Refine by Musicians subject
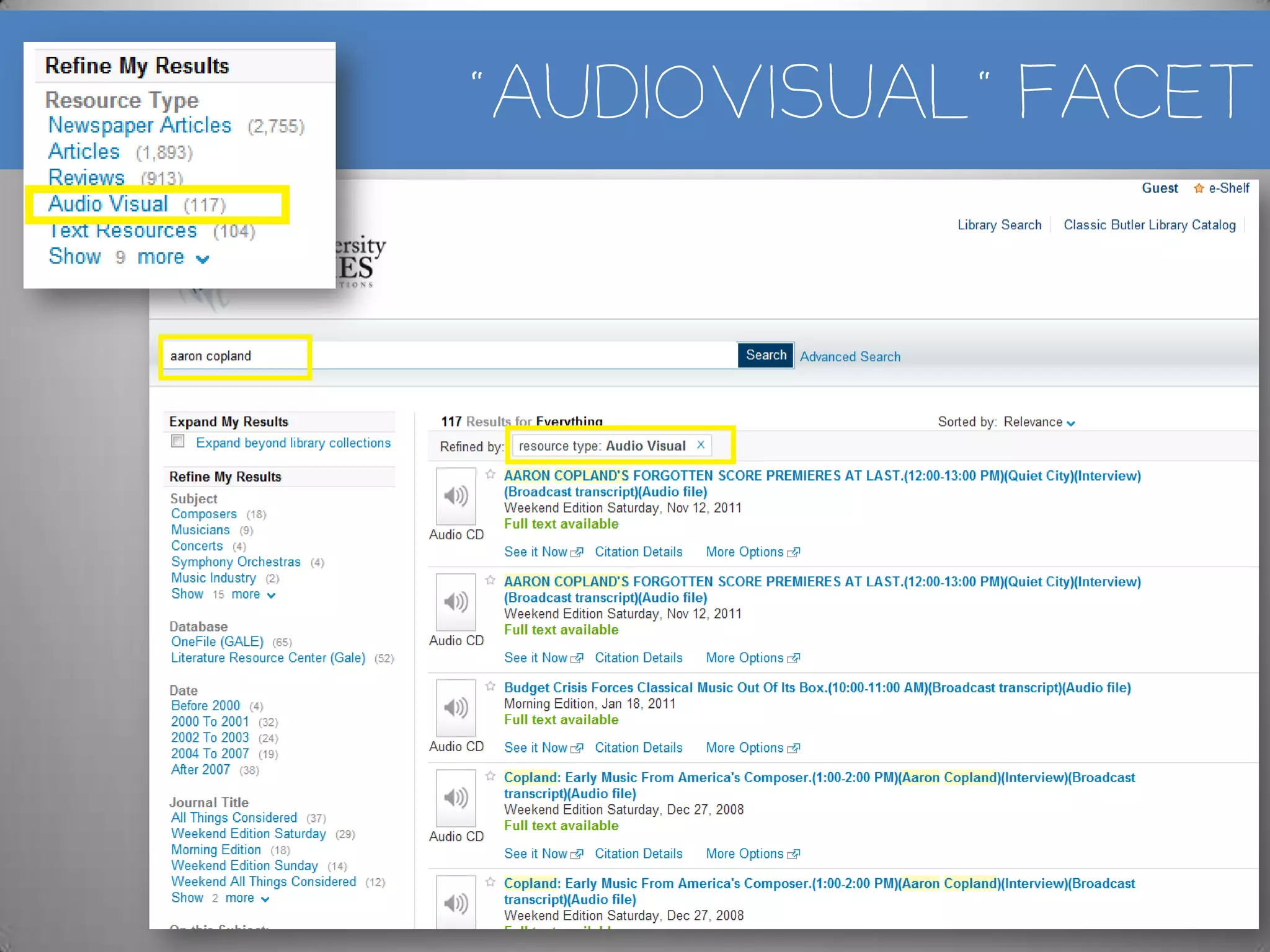 pyautogui.click(x=200, y=531)
